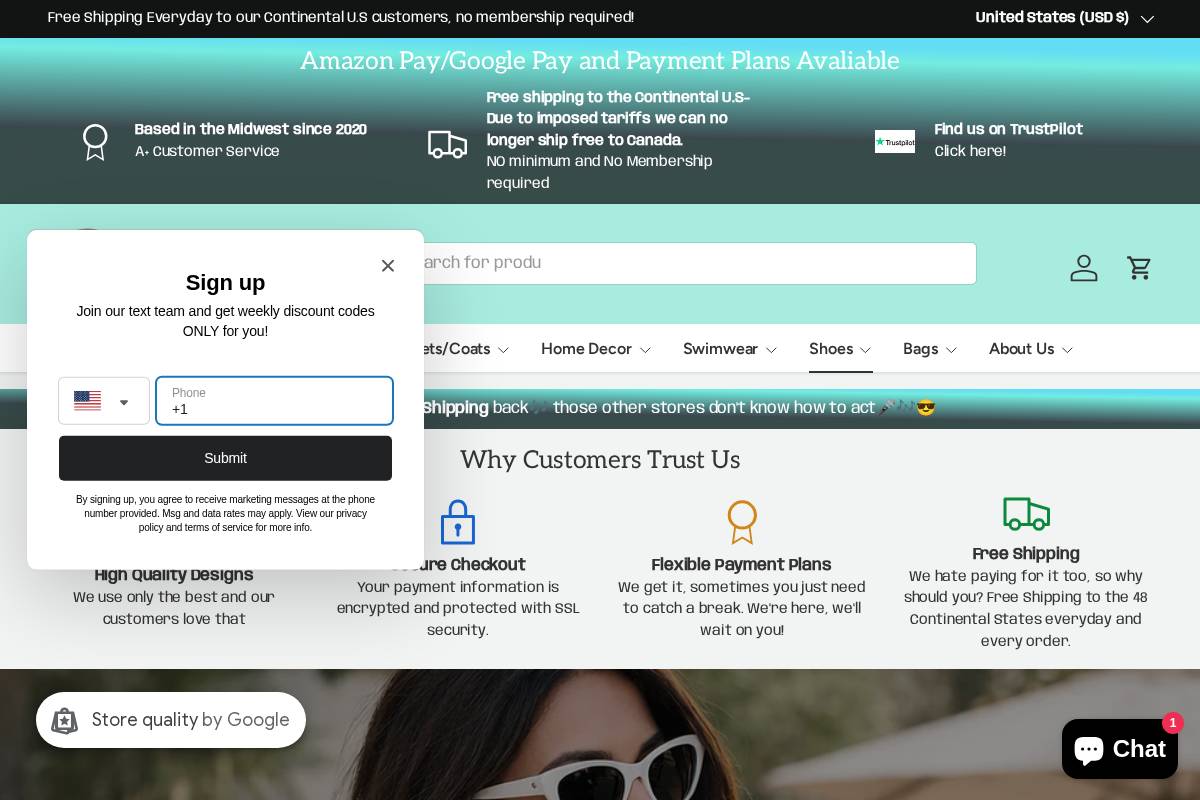Screen dimensions: 1200x800
Task: Click the green truck Free Shipping icon
Action: click(x=1026, y=514)
